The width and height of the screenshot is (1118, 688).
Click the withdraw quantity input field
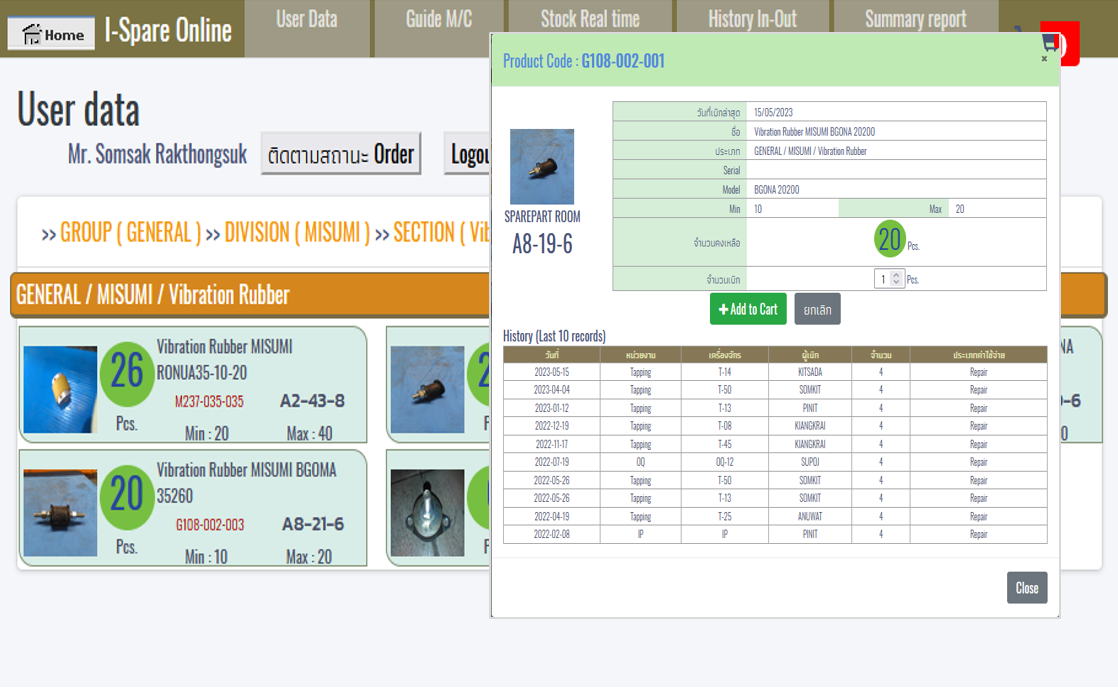tap(883, 279)
